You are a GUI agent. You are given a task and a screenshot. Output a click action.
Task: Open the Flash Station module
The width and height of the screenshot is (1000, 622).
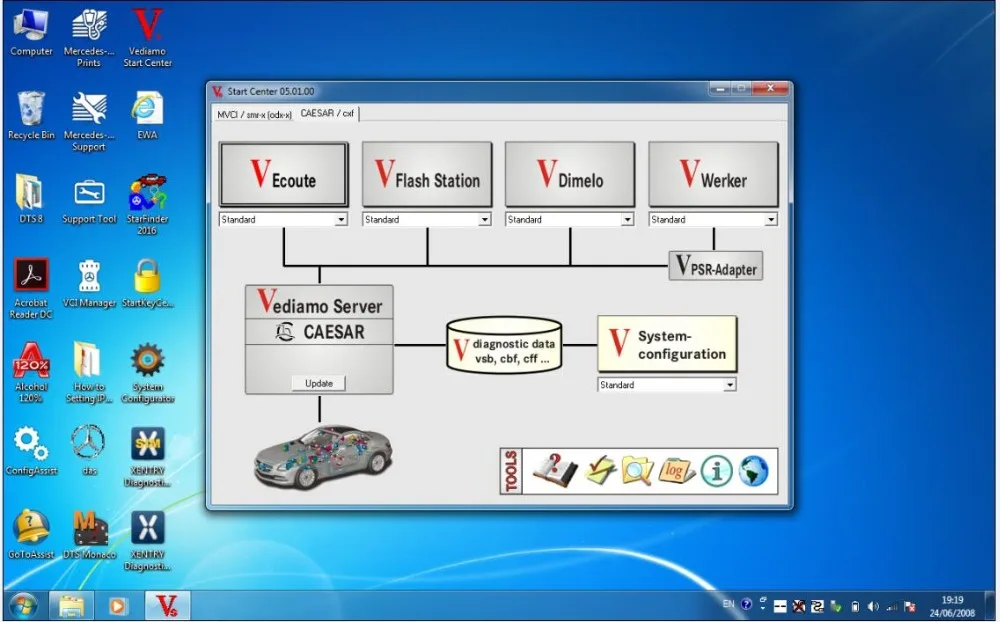[x=427, y=174]
